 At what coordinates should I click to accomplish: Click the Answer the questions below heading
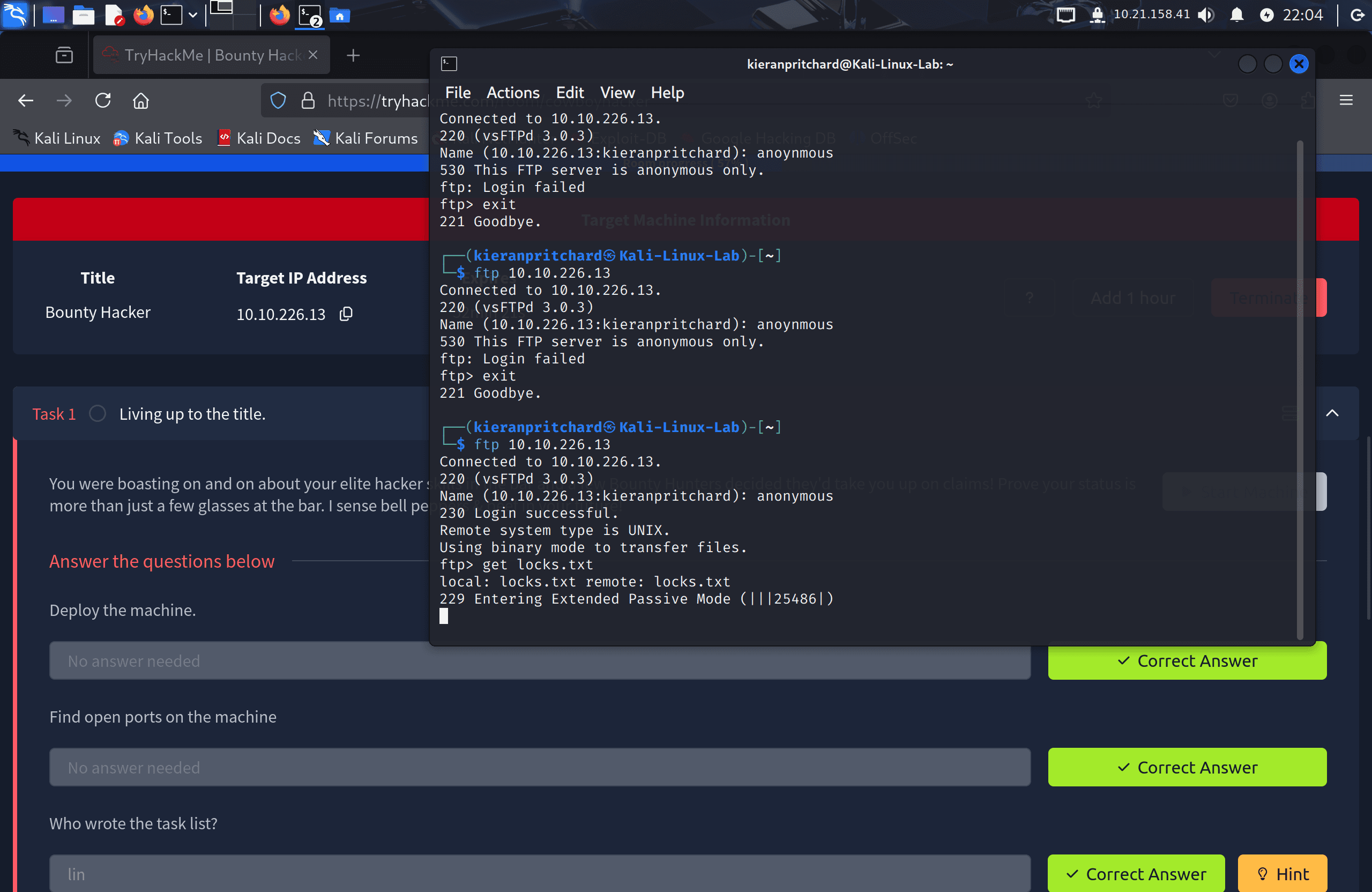[162, 561]
